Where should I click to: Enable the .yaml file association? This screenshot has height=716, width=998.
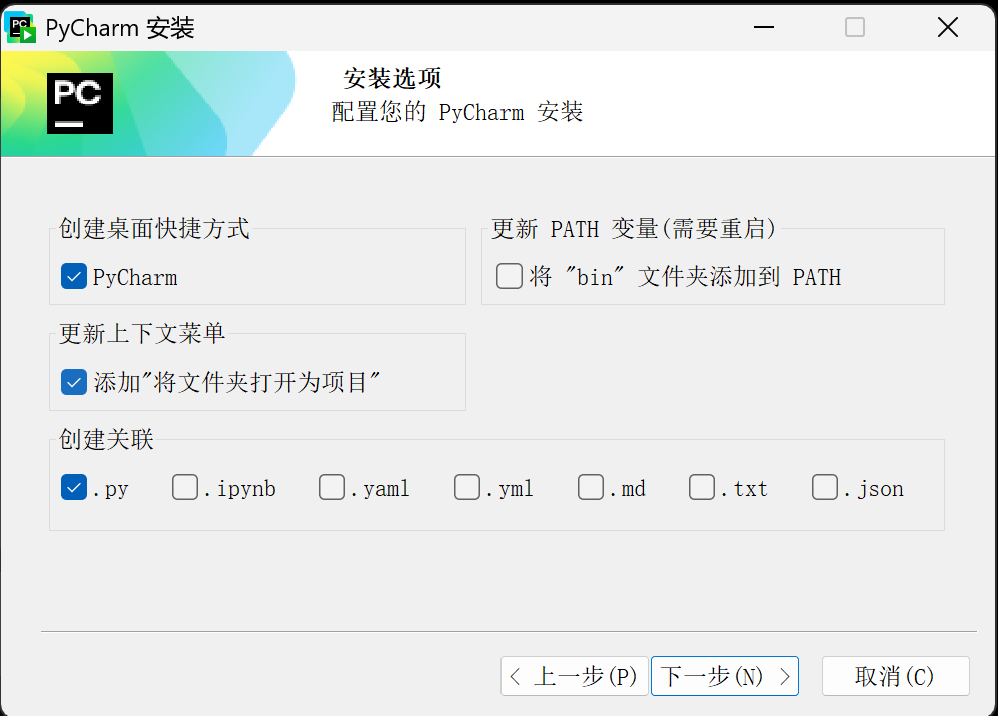coord(332,488)
